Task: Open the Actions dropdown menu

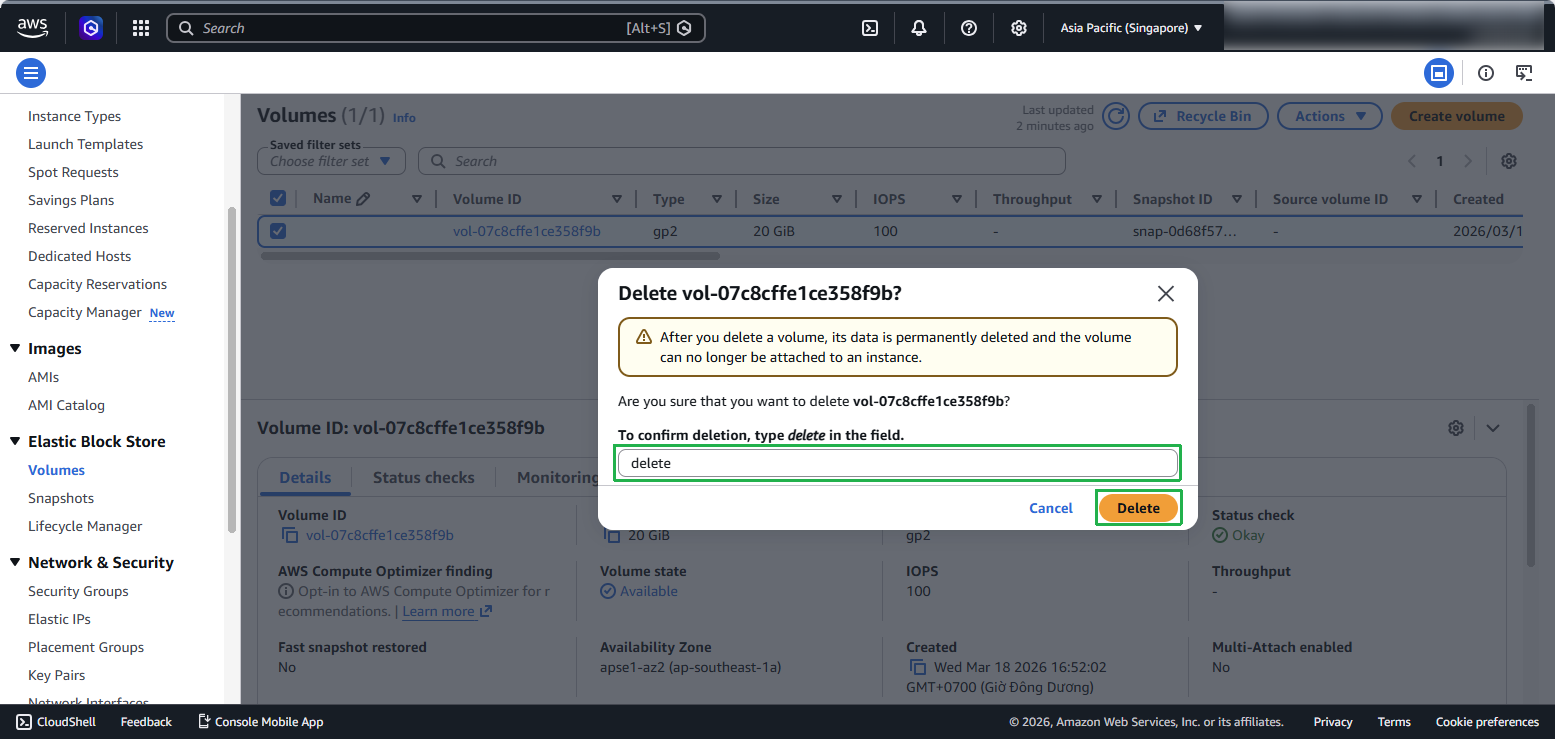Action: click(x=1330, y=116)
